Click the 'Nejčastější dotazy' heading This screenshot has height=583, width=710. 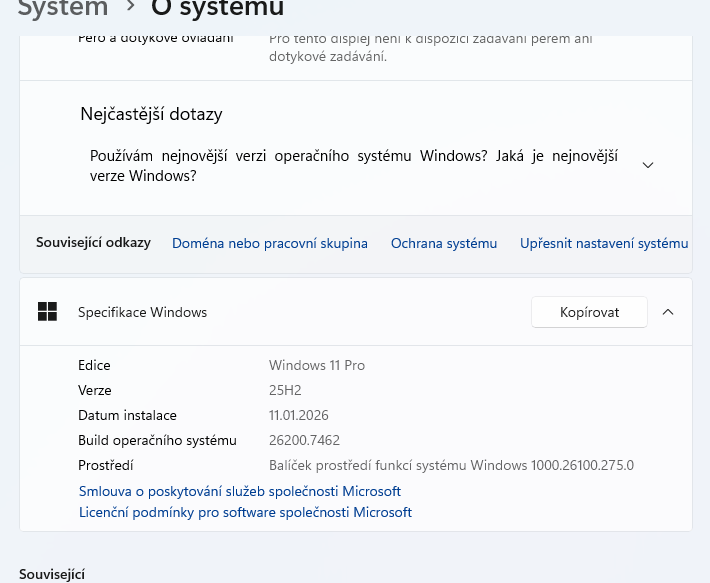151,114
